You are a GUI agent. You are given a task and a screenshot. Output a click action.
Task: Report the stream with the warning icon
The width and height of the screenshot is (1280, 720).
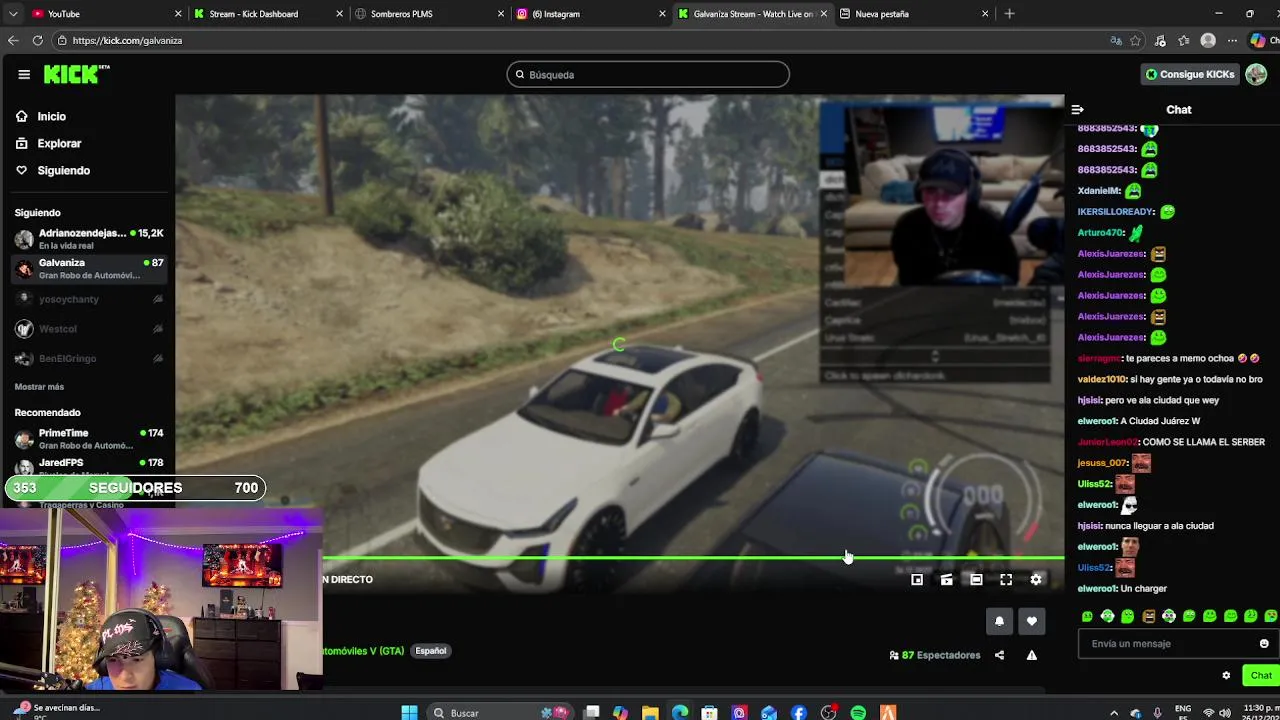pos(1032,655)
